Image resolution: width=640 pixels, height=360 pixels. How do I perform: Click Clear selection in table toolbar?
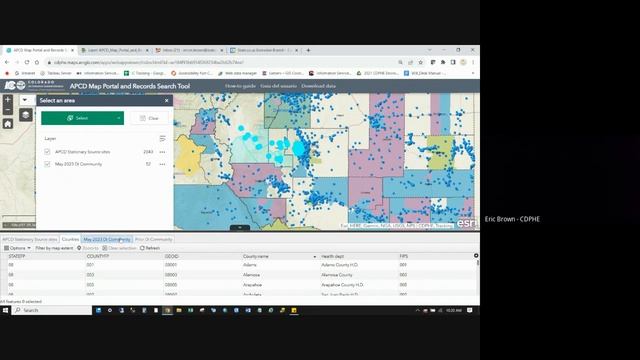coord(119,248)
